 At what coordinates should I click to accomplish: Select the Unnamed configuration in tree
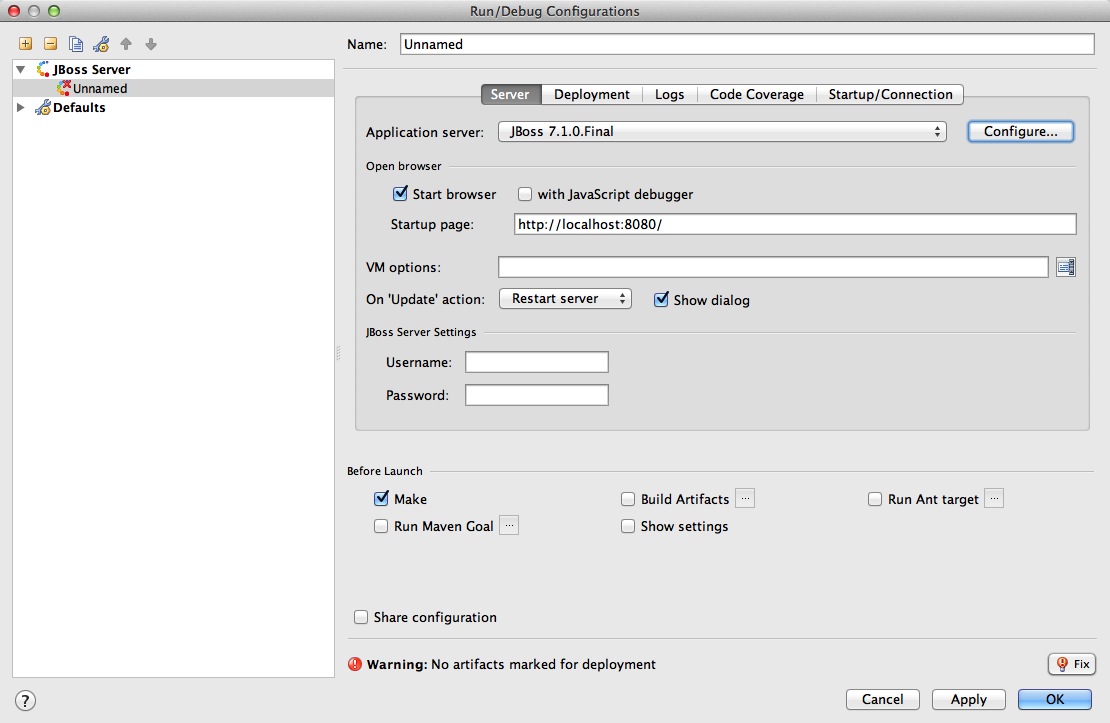(x=100, y=88)
